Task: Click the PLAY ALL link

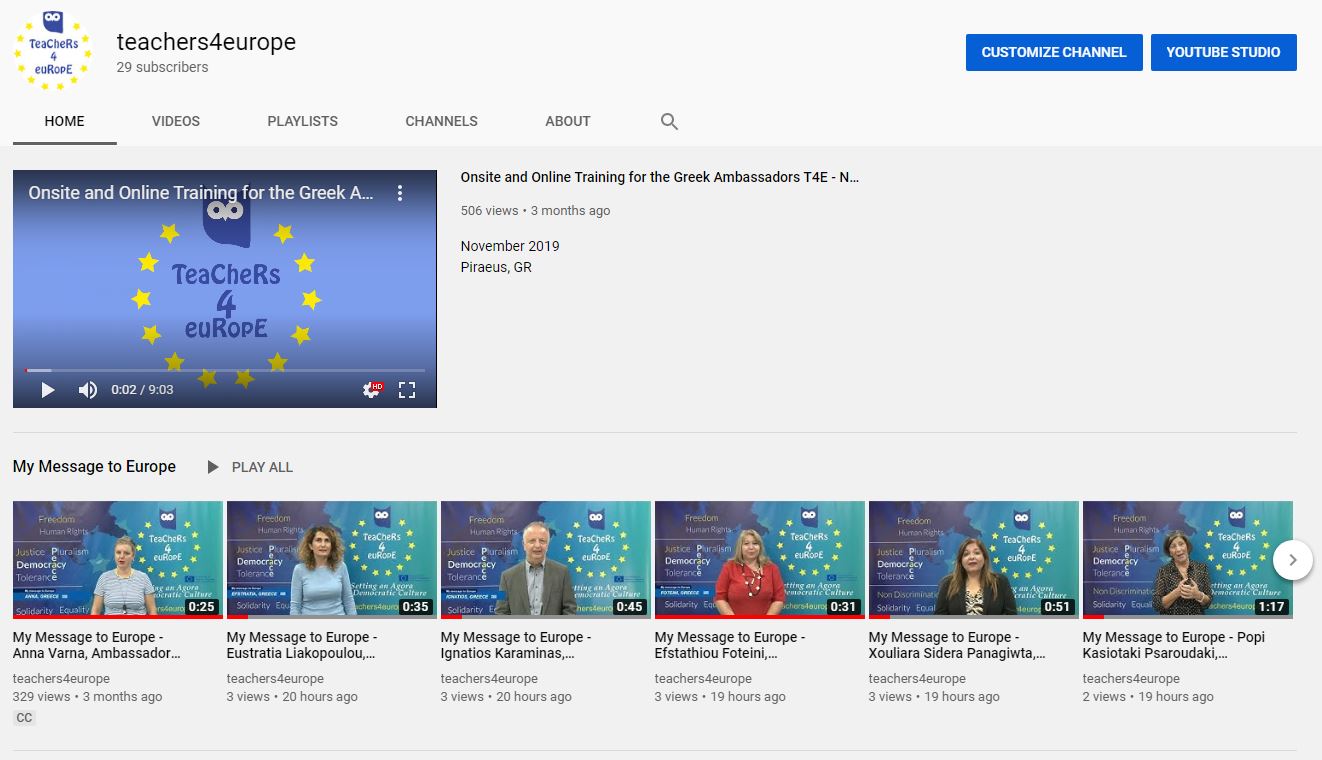Action: pos(262,467)
